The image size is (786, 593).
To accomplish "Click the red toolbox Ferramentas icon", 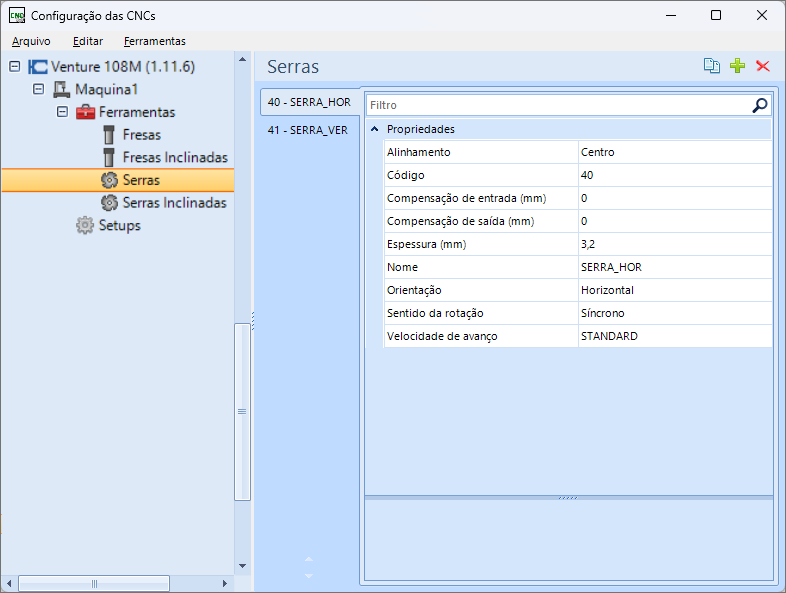I will (x=86, y=112).
